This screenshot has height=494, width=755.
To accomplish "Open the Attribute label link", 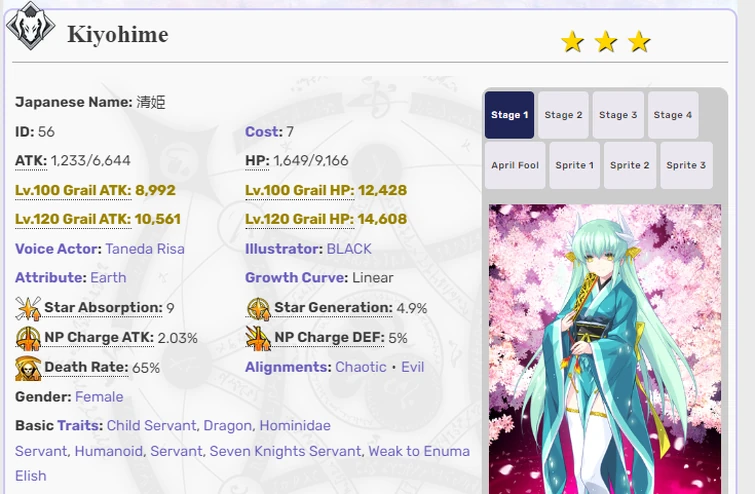I will click(48, 278).
